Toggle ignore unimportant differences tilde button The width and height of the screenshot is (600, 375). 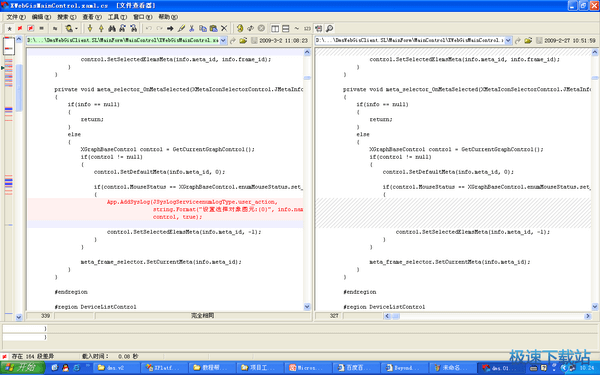(x=297, y=28)
